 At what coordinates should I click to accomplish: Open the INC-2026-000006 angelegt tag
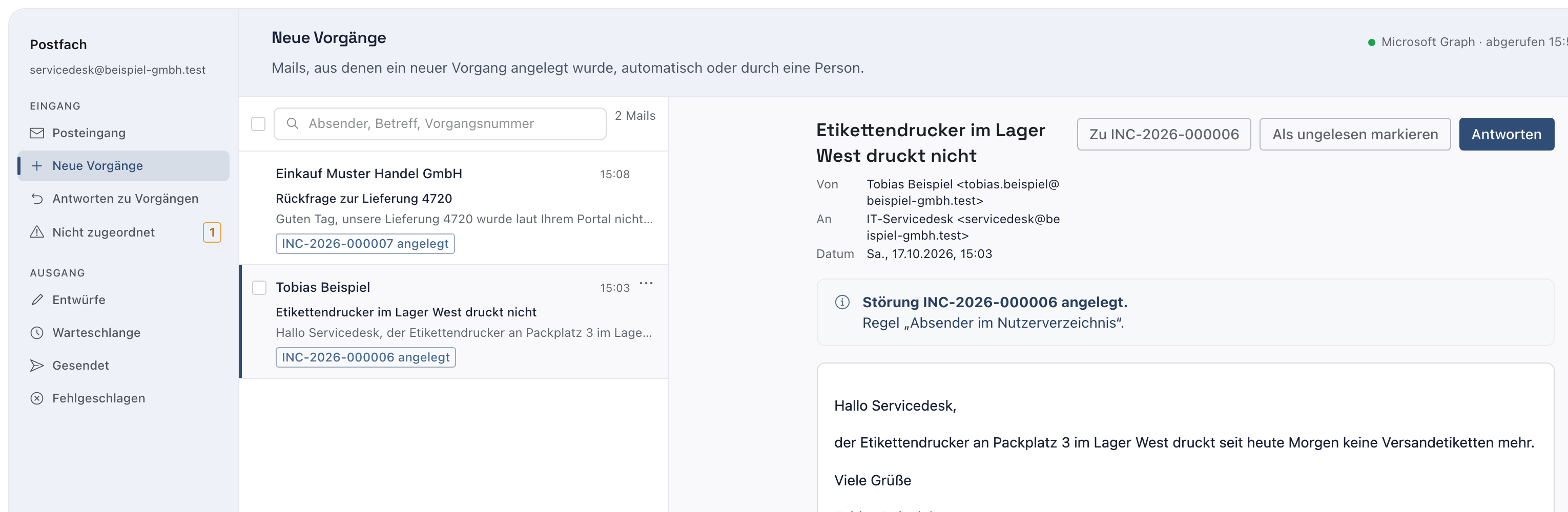[365, 357]
